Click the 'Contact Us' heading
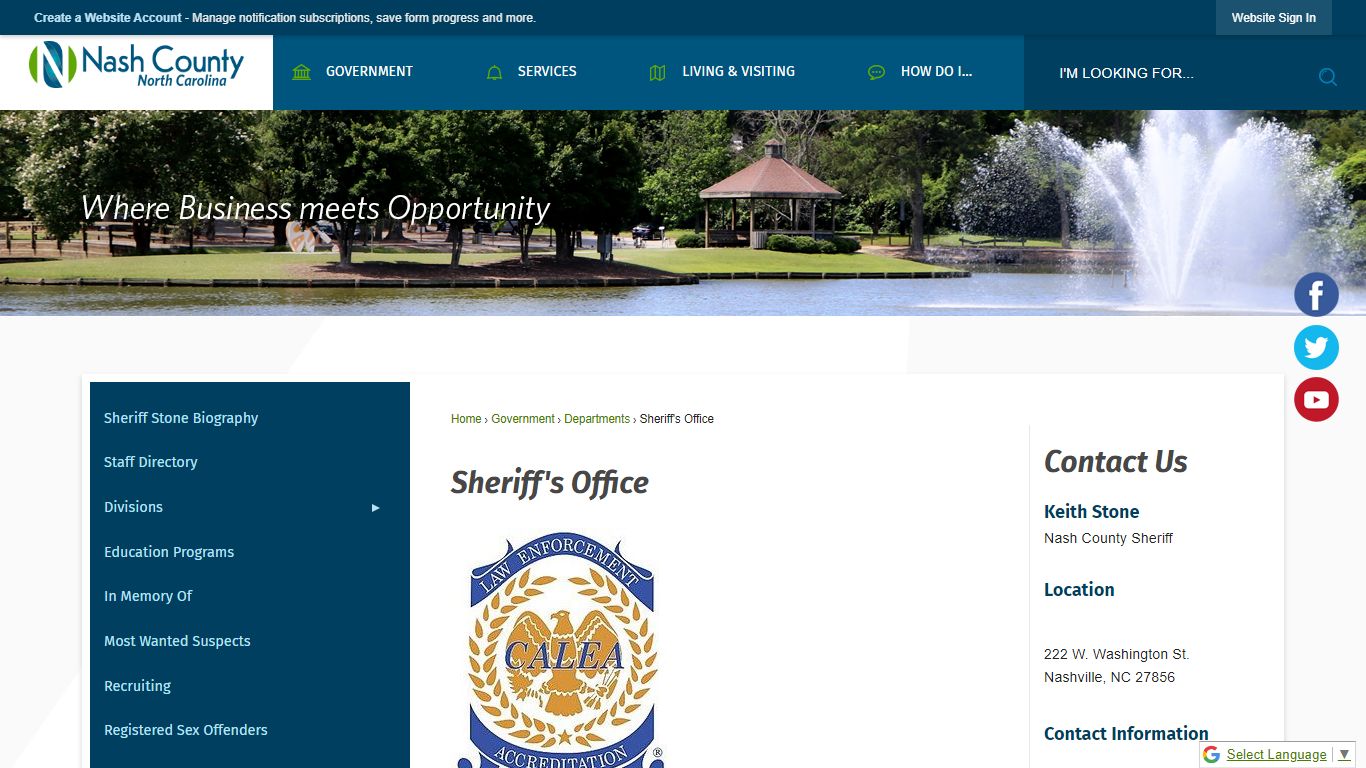 [x=1115, y=462]
